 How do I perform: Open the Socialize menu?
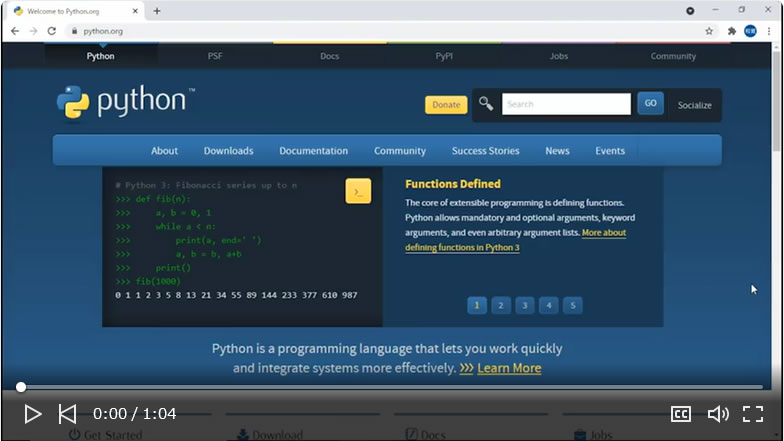[694, 105]
